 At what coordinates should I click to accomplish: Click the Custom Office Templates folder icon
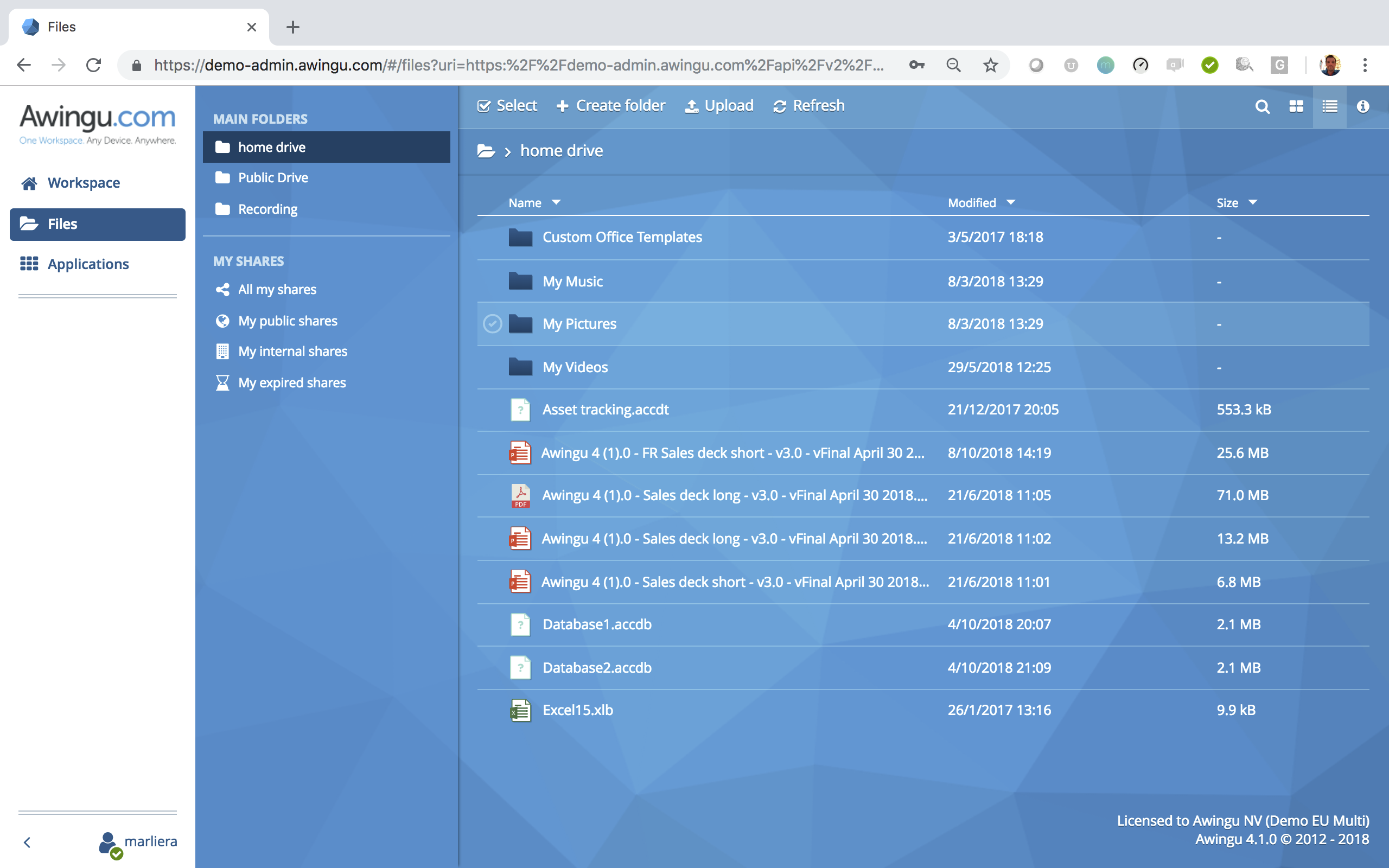point(520,237)
